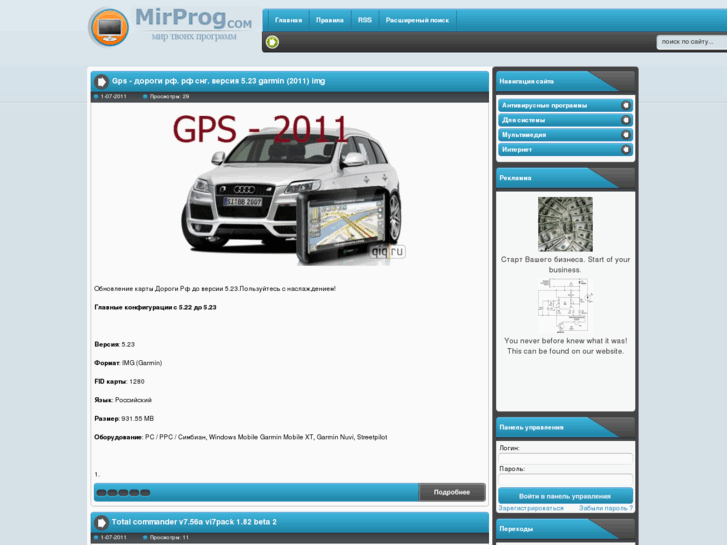Click the Интернет category label
Screen dimensions: 727x545
[x=517, y=150]
